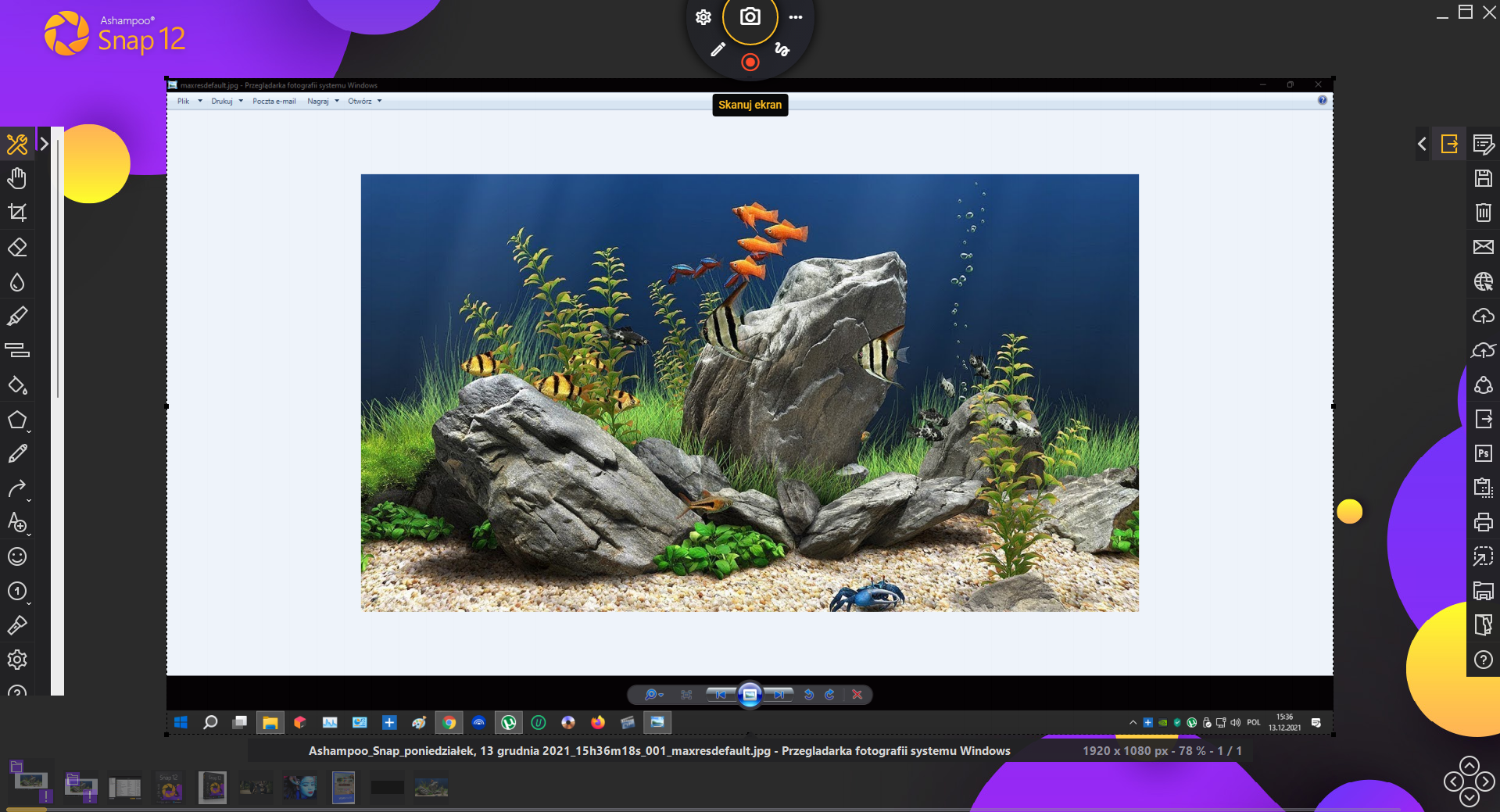Send the capture to Photoshop (Ps icon)
The width and height of the screenshot is (1500, 812).
tap(1484, 453)
